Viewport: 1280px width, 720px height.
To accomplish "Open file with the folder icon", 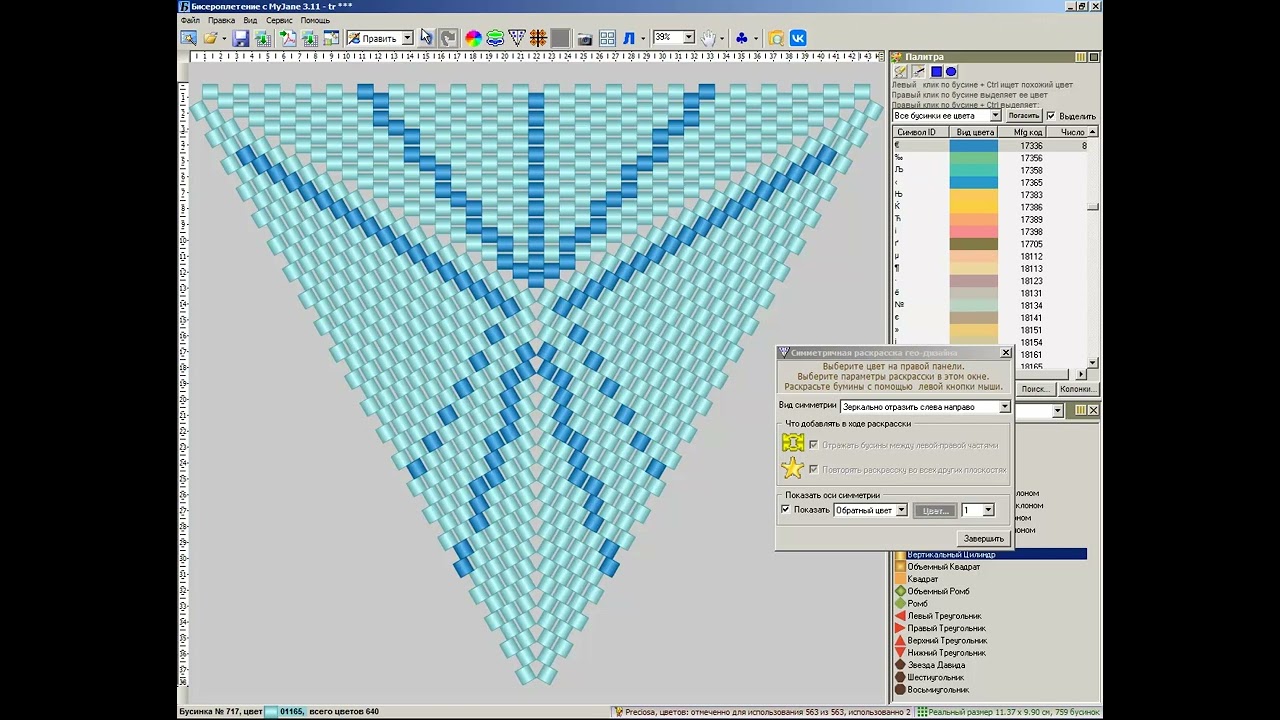I will [210, 38].
